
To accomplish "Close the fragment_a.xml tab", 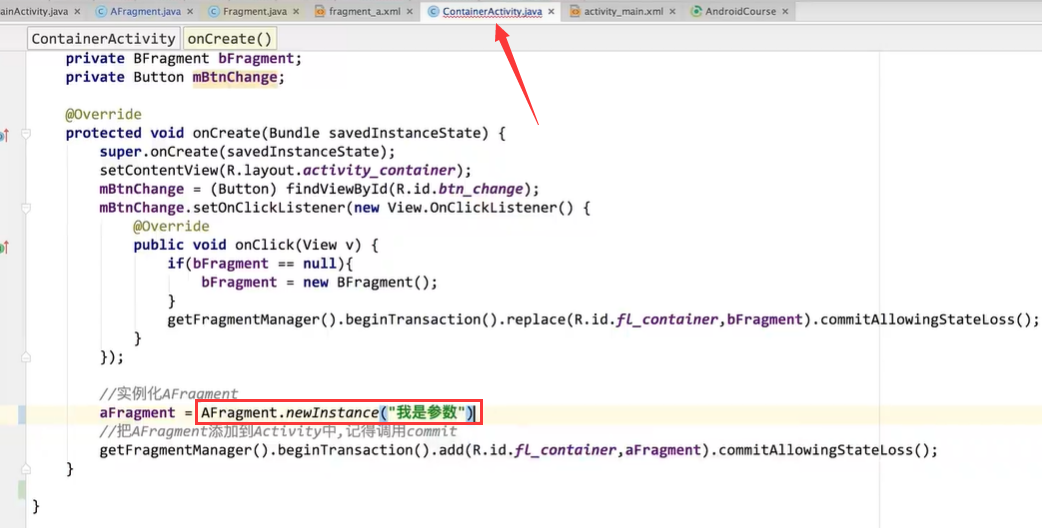I will click(410, 11).
